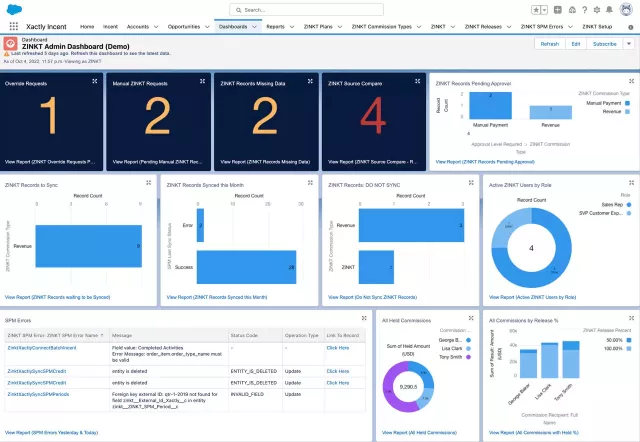Open the Accounts tab
This screenshot has width=640, height=442.
coord(138,27)
